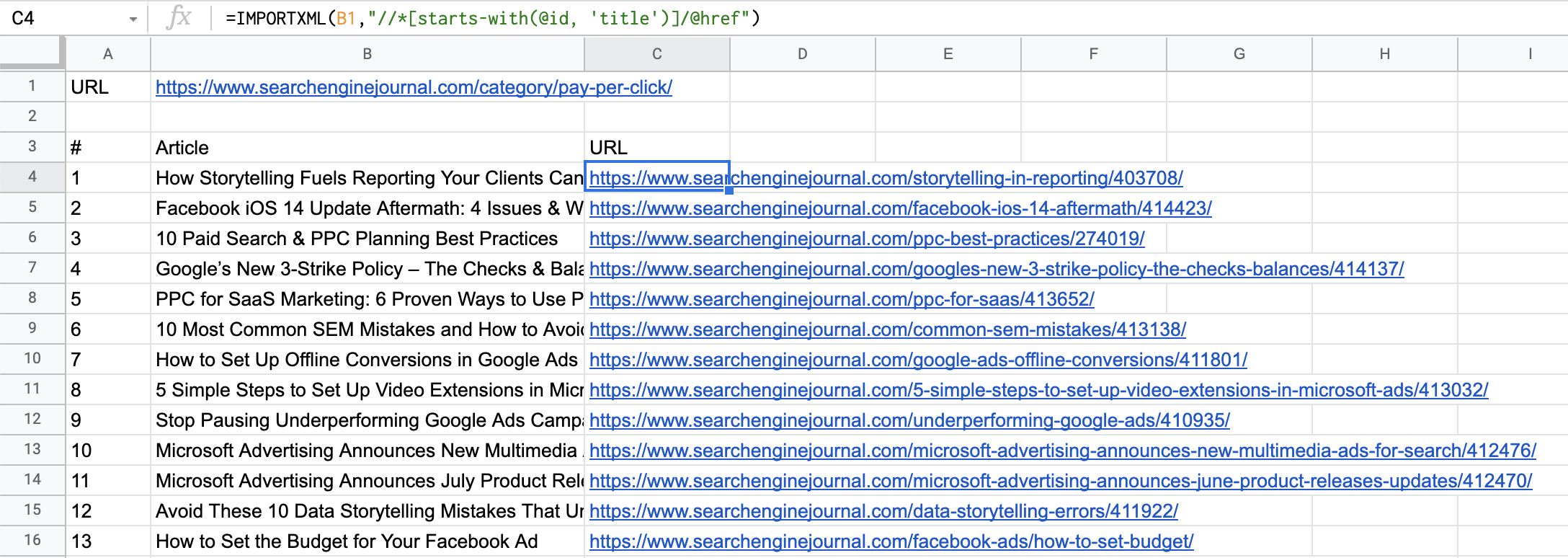Select 'Stop Pausing Underperforming Google Ads' cell
This screenshot has height=558, width=1568.
click(367, 420)
